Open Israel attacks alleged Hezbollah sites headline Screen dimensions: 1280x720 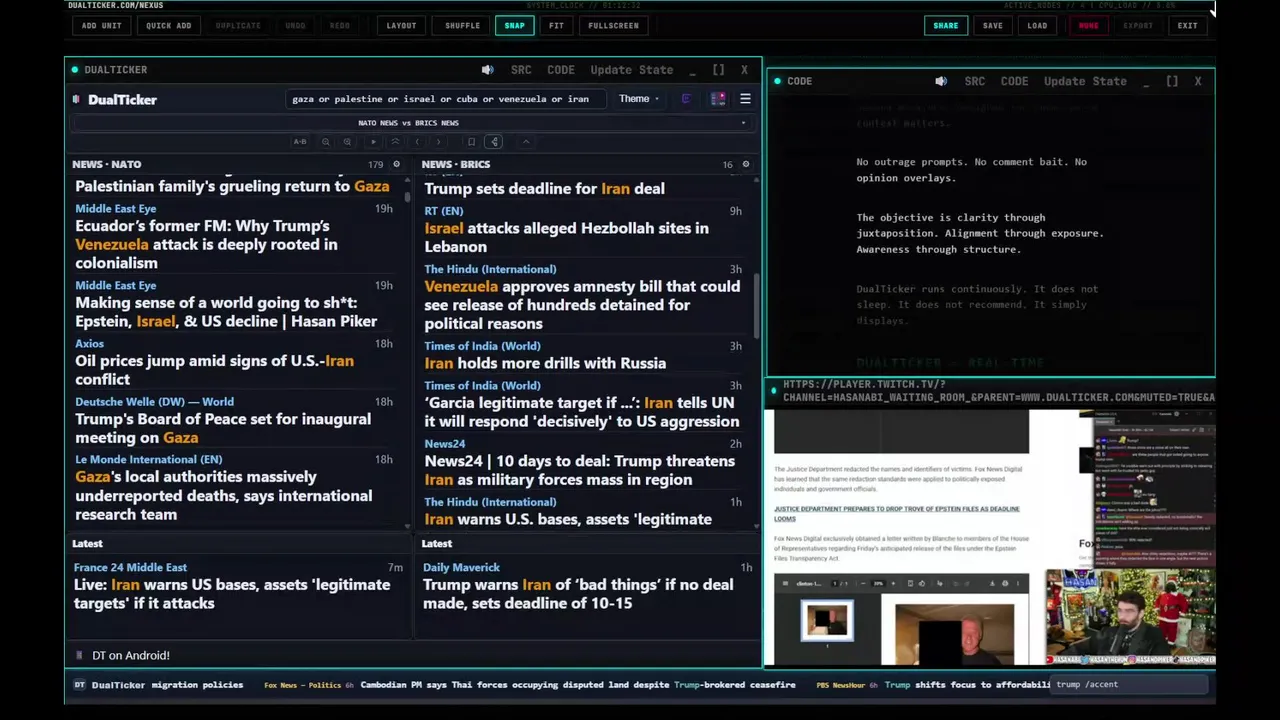tap(566, 237)
